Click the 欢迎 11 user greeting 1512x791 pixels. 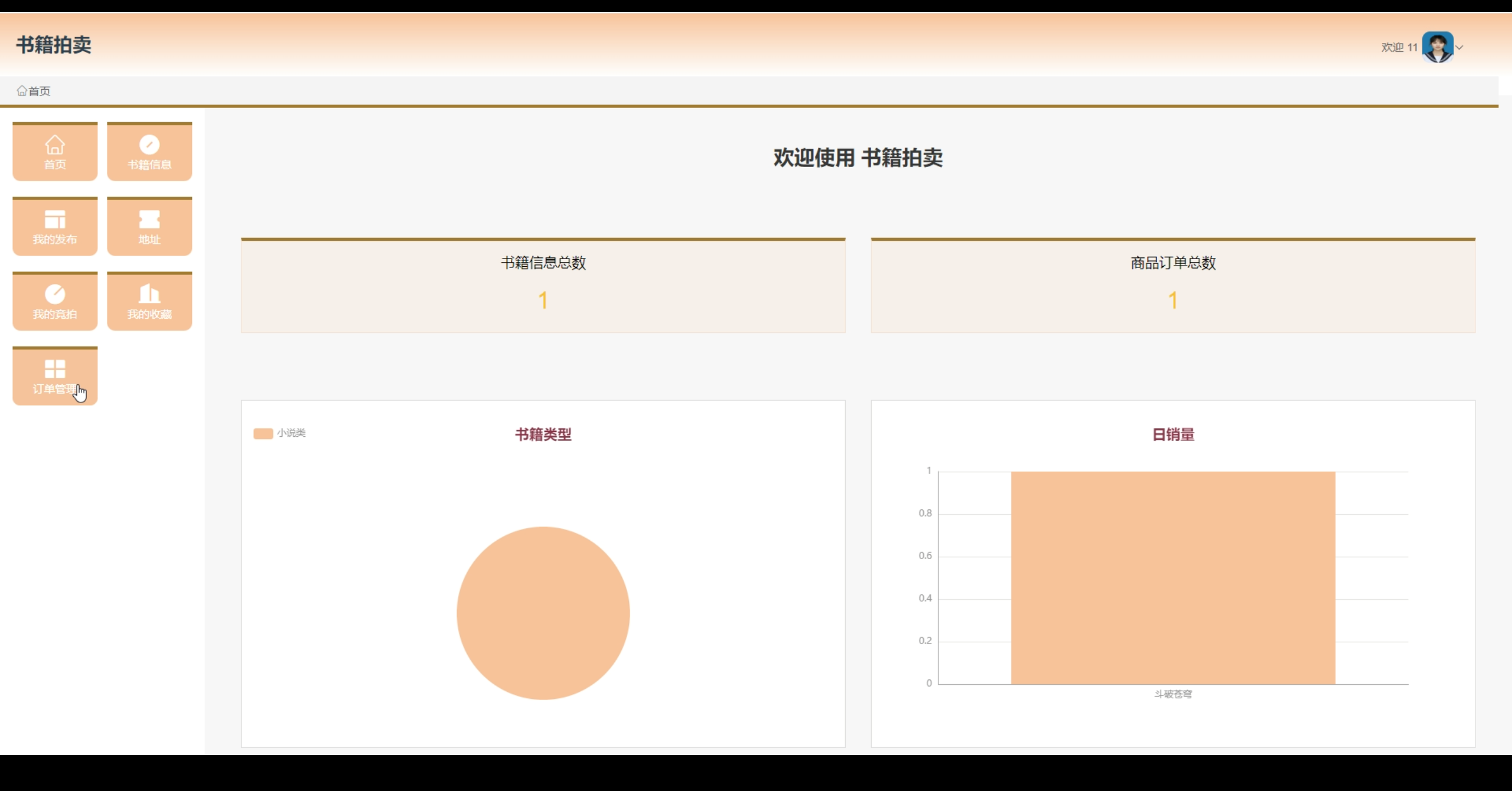(1399, 48)
